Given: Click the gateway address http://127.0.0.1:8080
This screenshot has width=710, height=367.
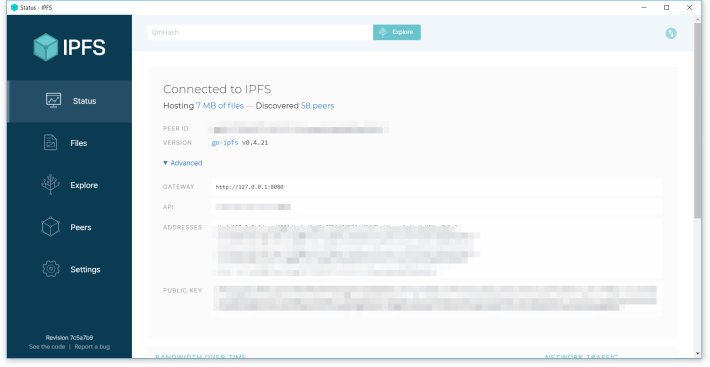Looking at the screenshot, I should [x=249, y=186].
